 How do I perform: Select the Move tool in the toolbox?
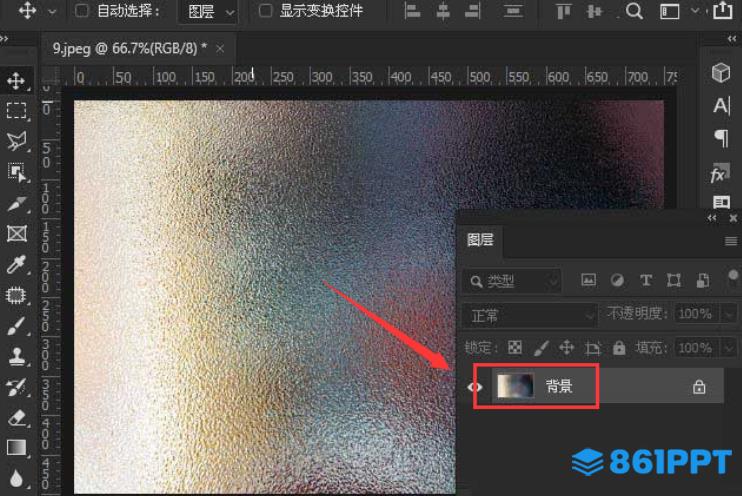(x=16, y=80)
